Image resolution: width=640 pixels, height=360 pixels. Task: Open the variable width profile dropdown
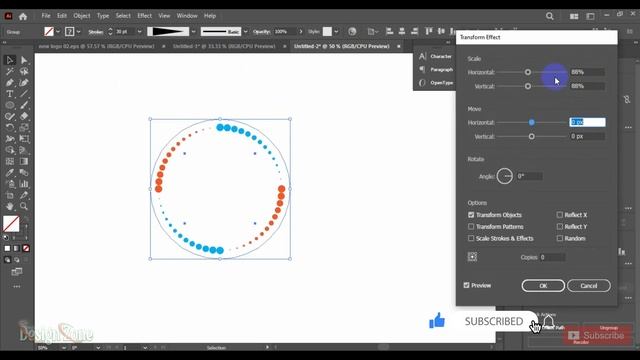[193, 31]
